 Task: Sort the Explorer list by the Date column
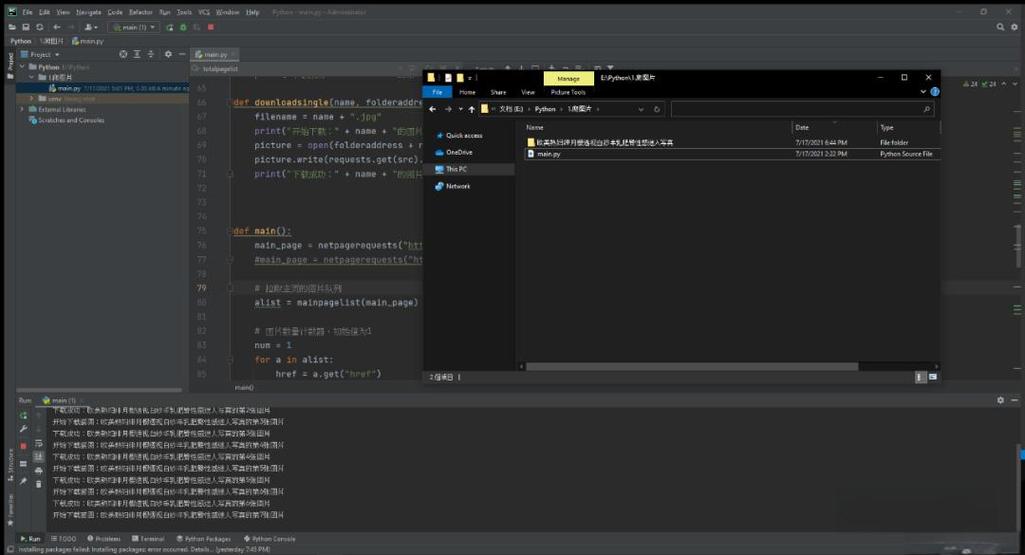point(833,127)
